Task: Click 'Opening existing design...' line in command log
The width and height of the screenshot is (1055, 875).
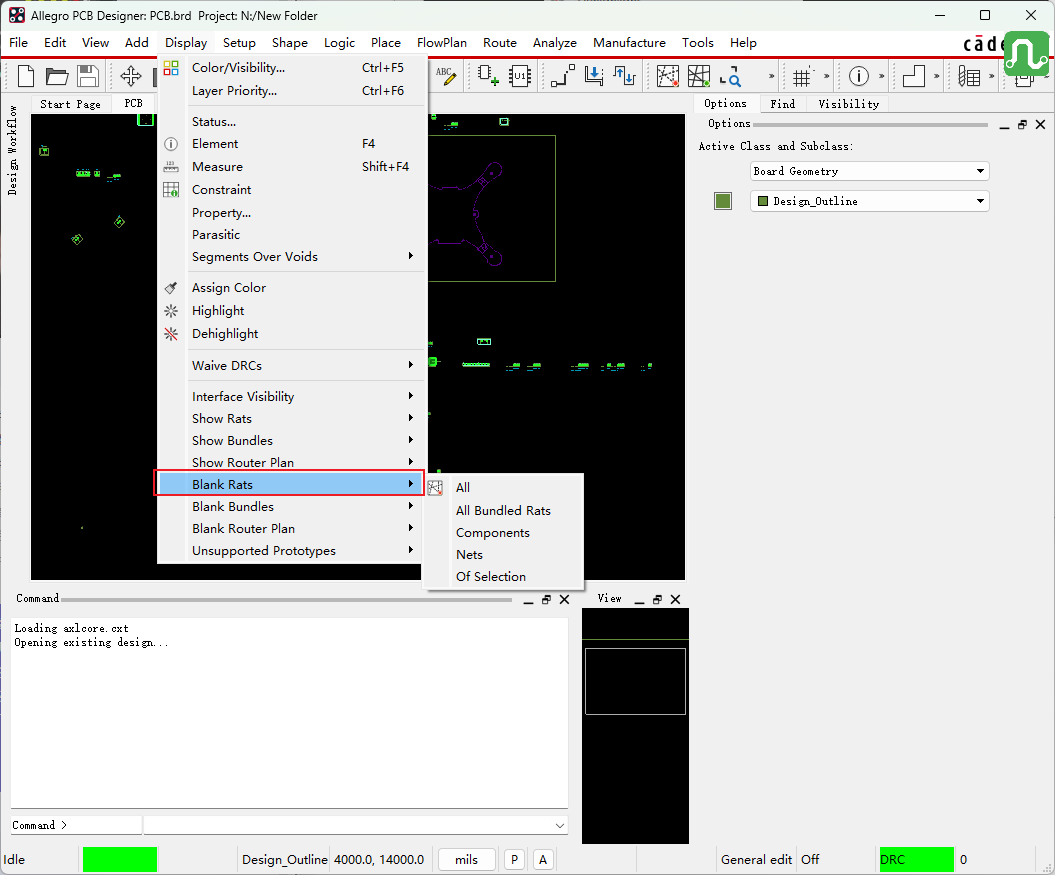Action: click(91, 643)
